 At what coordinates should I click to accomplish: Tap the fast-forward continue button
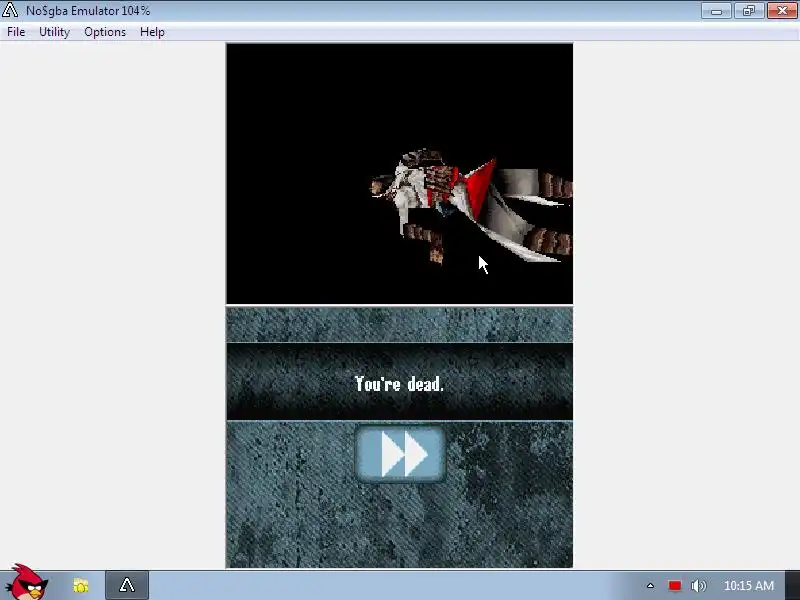401,454
